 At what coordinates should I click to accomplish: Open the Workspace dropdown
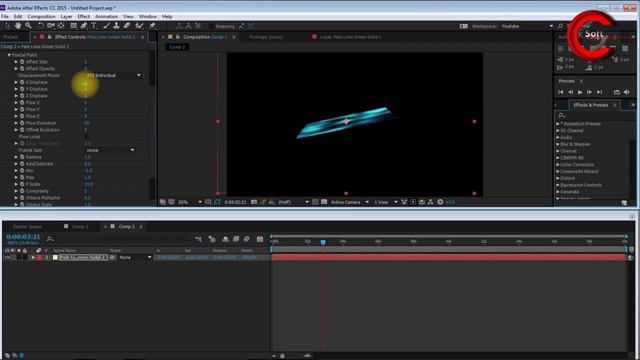pyautogui.click(x=527, y=26)
